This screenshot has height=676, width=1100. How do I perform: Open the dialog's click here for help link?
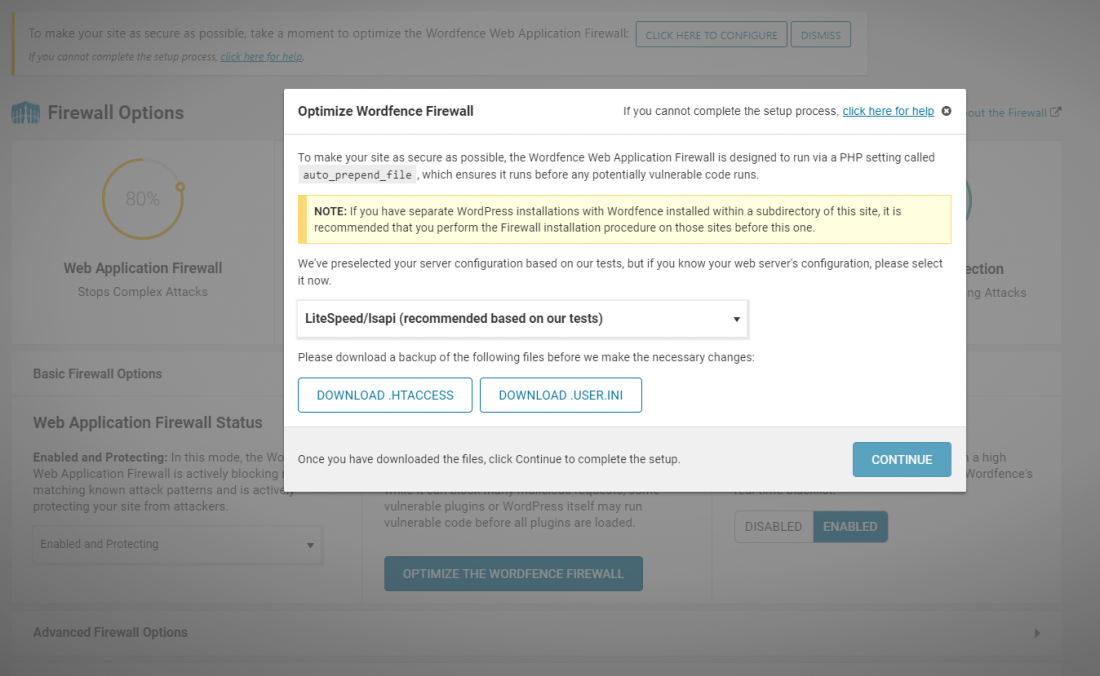pos(887,111)
